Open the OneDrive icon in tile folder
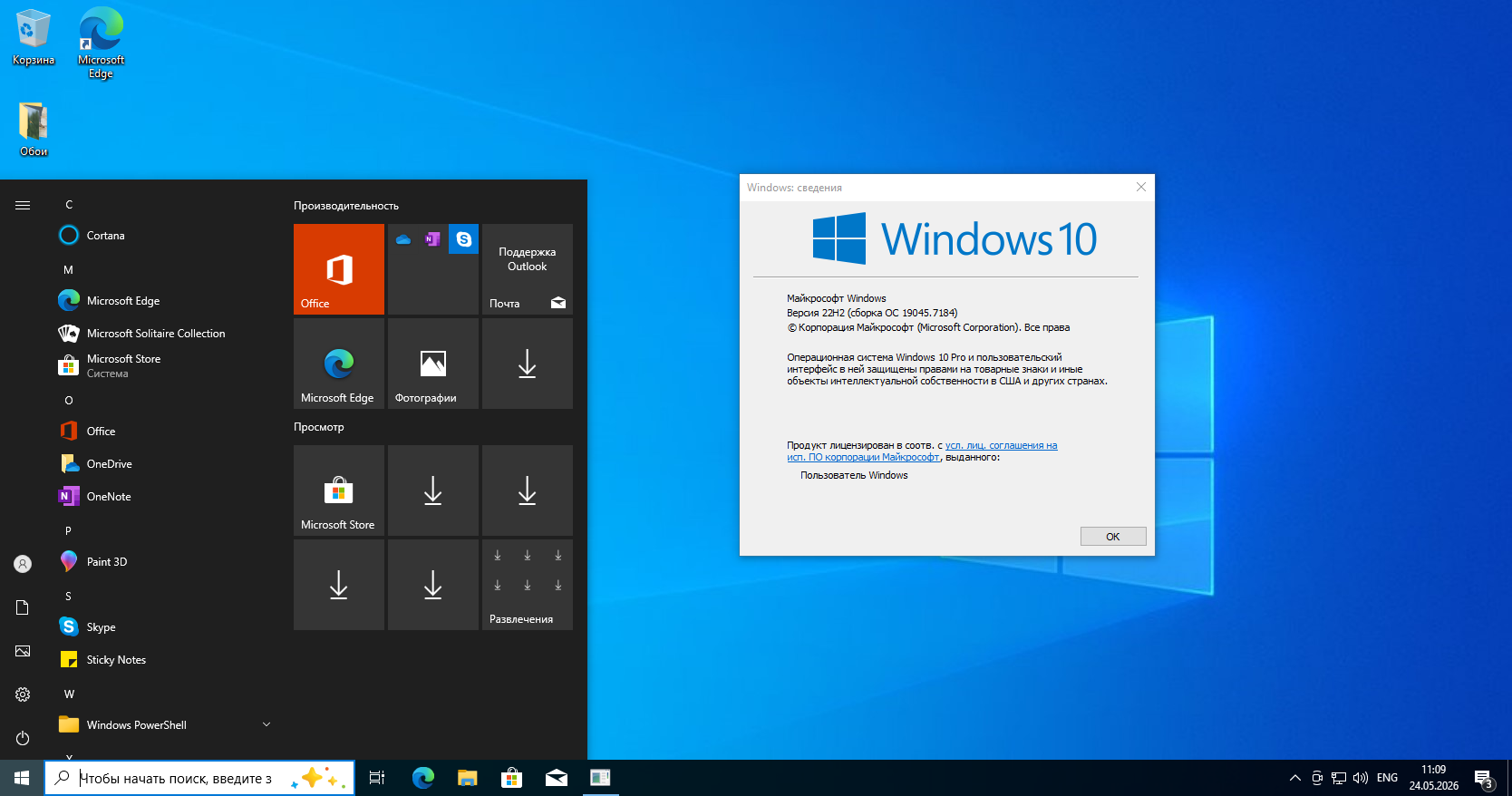1512x796 pixels. coord(403,239)
